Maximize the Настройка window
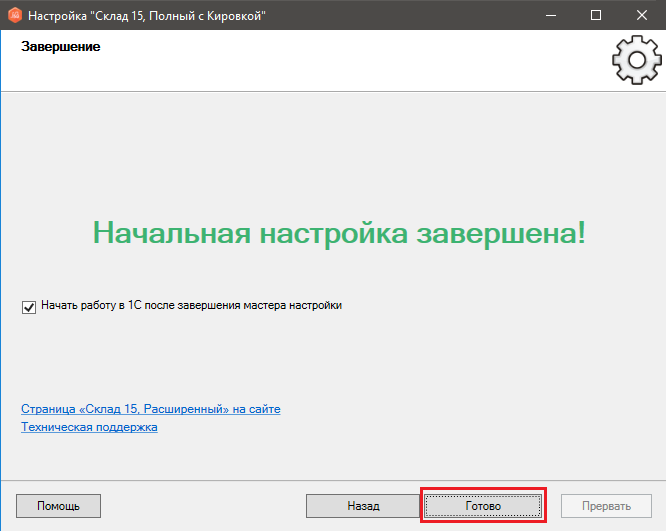 (x=596, y=15)
